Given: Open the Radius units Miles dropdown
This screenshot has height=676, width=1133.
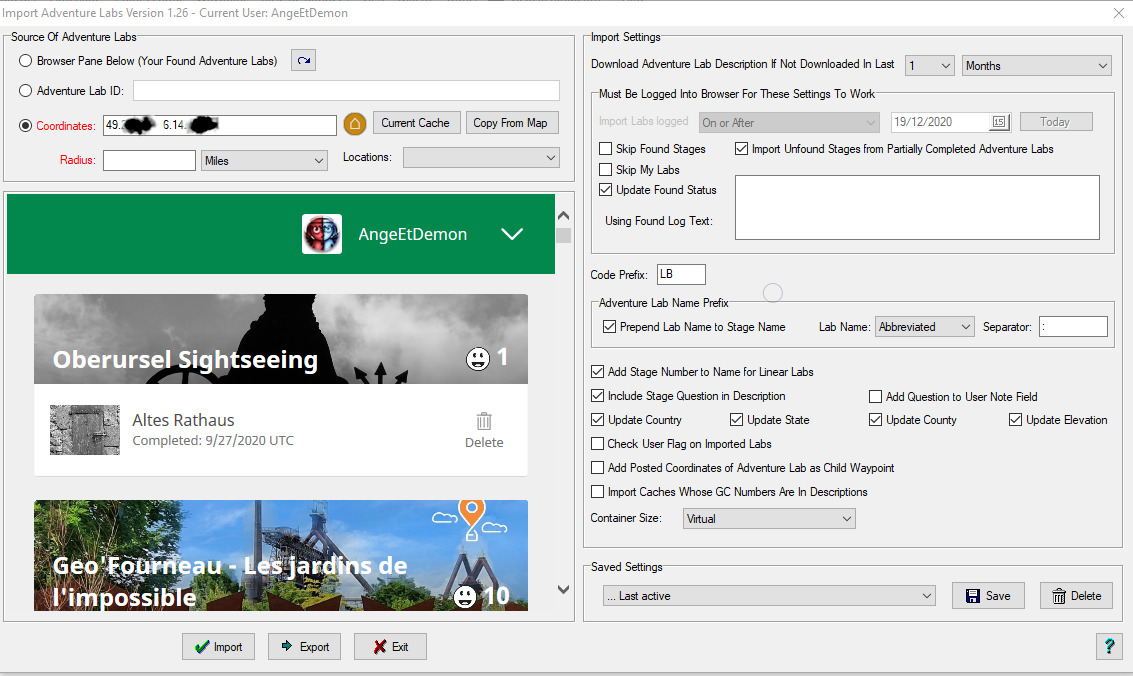Looking at the screenshot, I should [264, 160].
